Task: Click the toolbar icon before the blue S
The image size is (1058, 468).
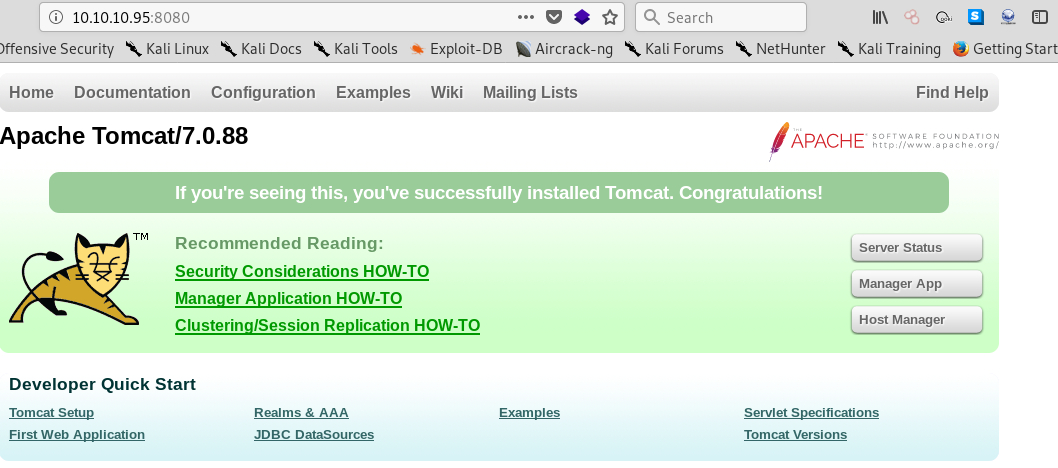Action: [944, 18]
